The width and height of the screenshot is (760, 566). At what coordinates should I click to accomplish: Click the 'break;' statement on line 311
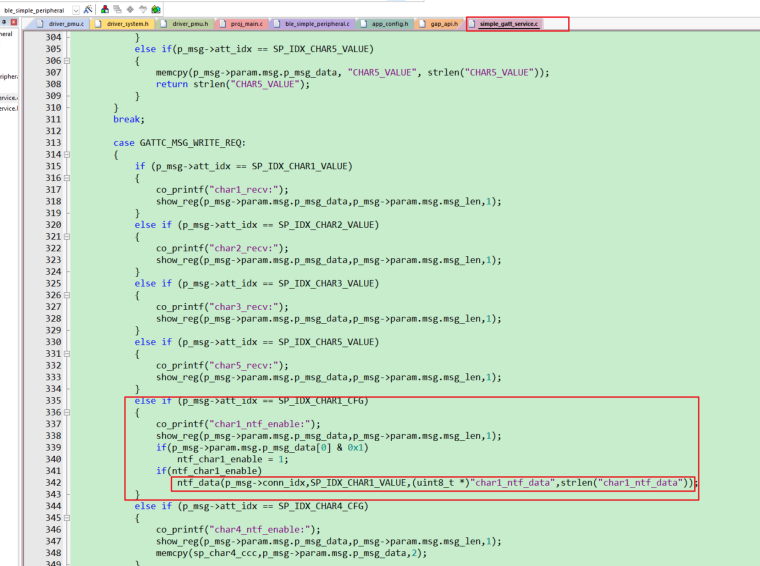click(x=128, y=119)
